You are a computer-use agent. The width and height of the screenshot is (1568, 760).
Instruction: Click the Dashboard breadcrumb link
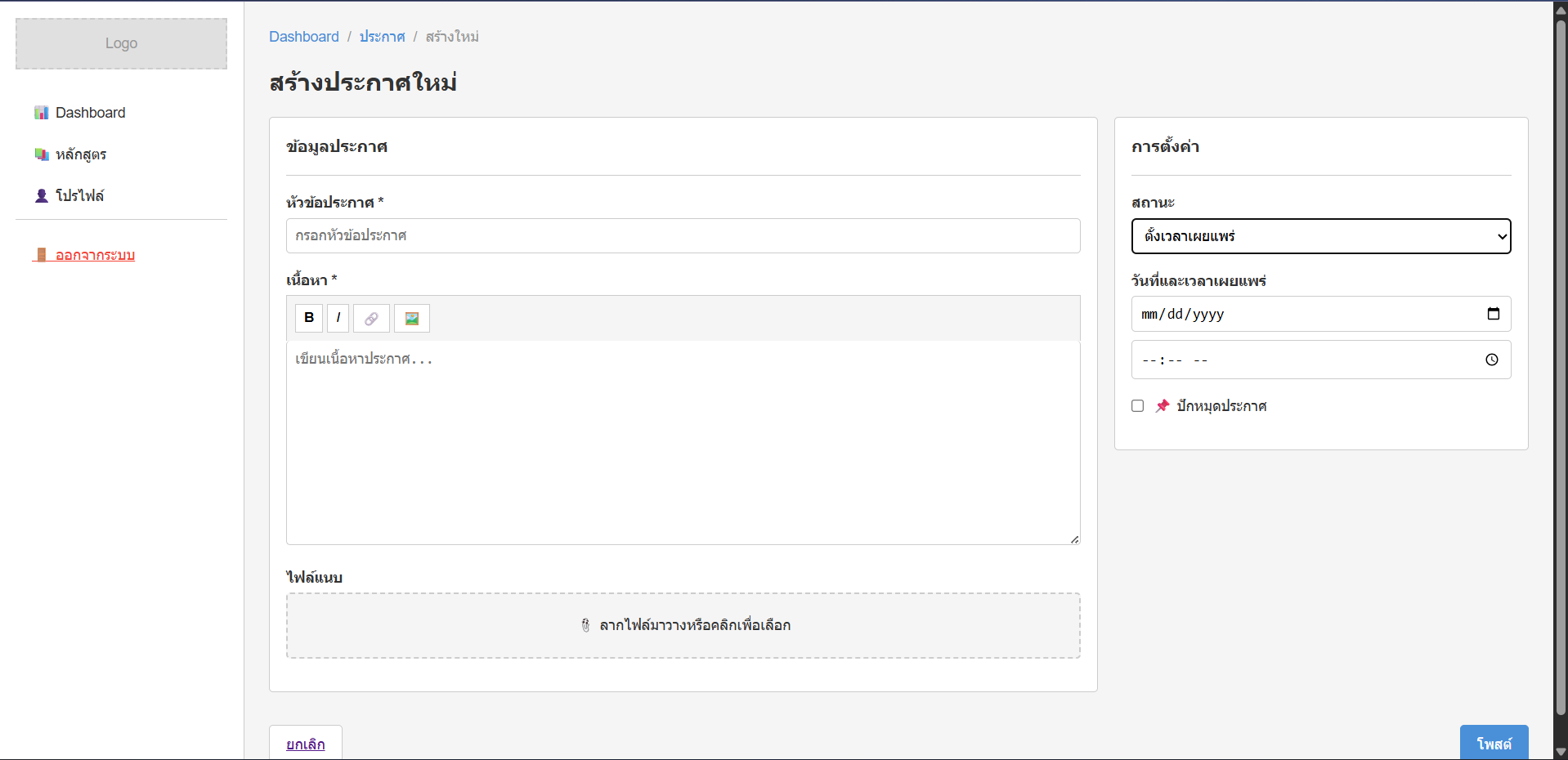303,37
